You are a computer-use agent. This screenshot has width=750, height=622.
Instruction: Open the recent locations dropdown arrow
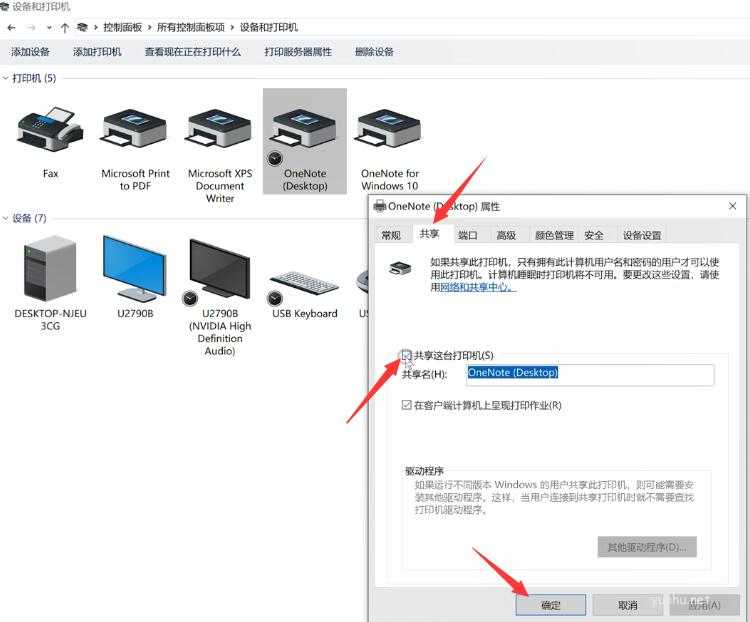[x=49, y=28]
